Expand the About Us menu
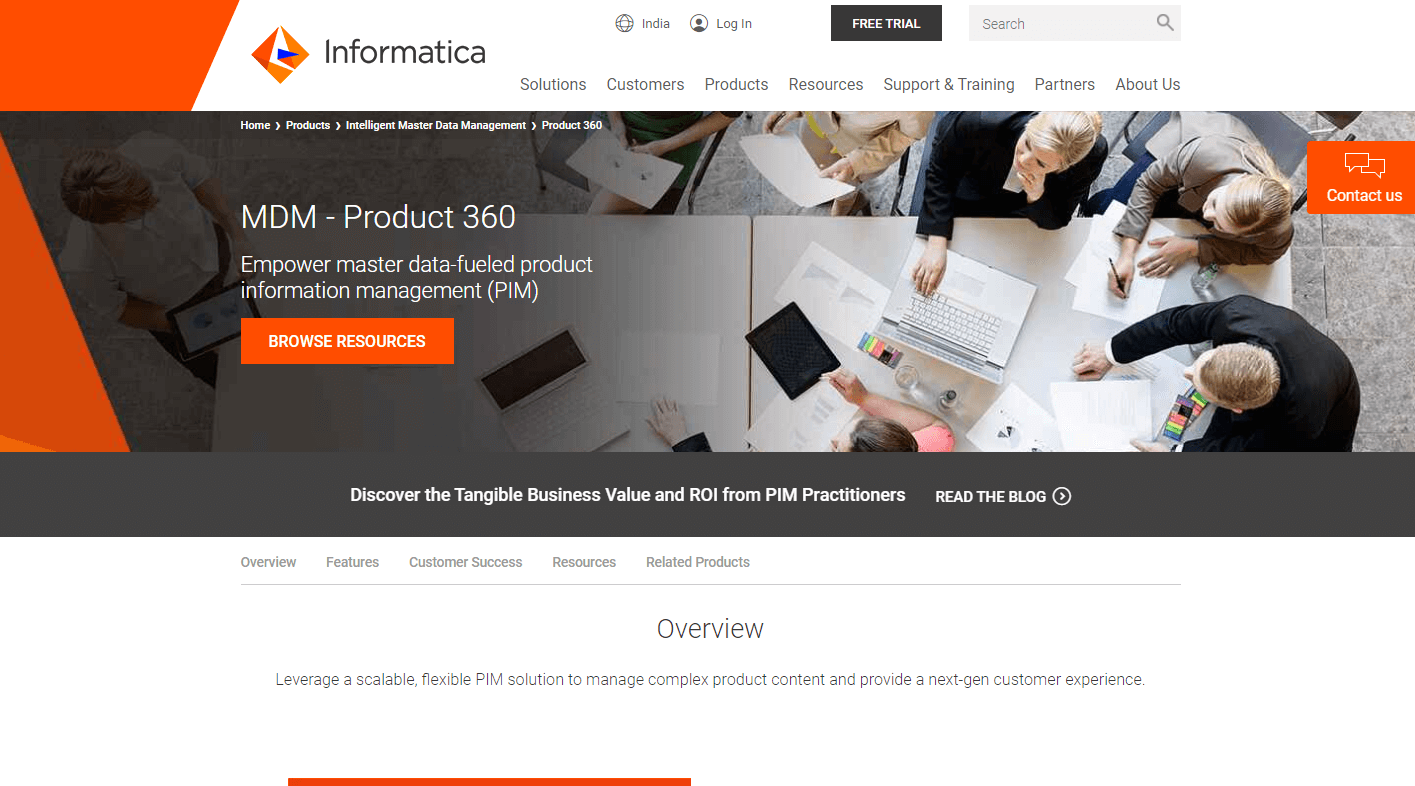 coord(1148,84)
